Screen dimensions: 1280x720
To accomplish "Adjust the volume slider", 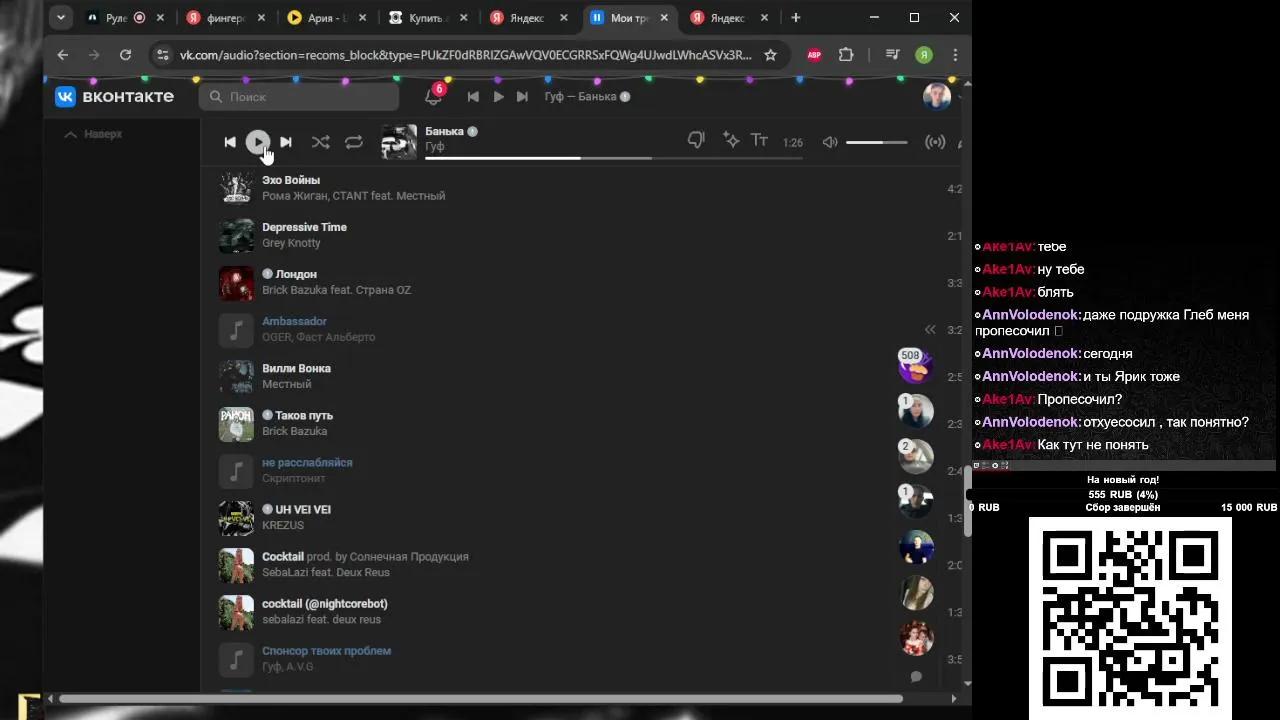I will [x=877, y=142].
